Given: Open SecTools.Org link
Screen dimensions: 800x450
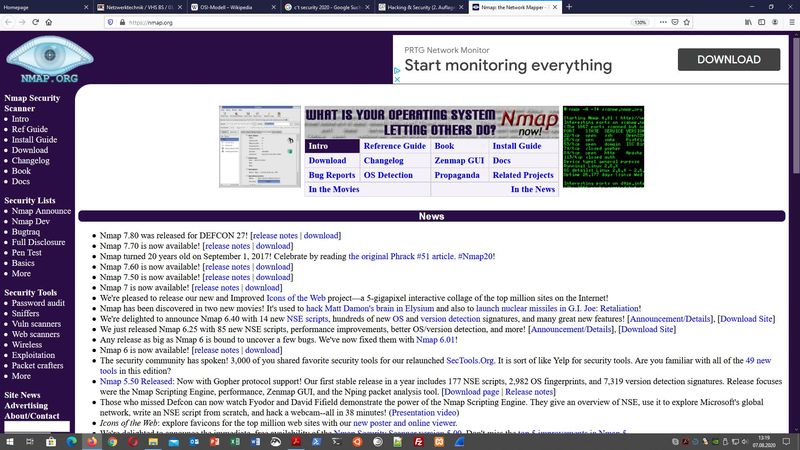Looking at the screenshot, I should (x=470, y=360).
